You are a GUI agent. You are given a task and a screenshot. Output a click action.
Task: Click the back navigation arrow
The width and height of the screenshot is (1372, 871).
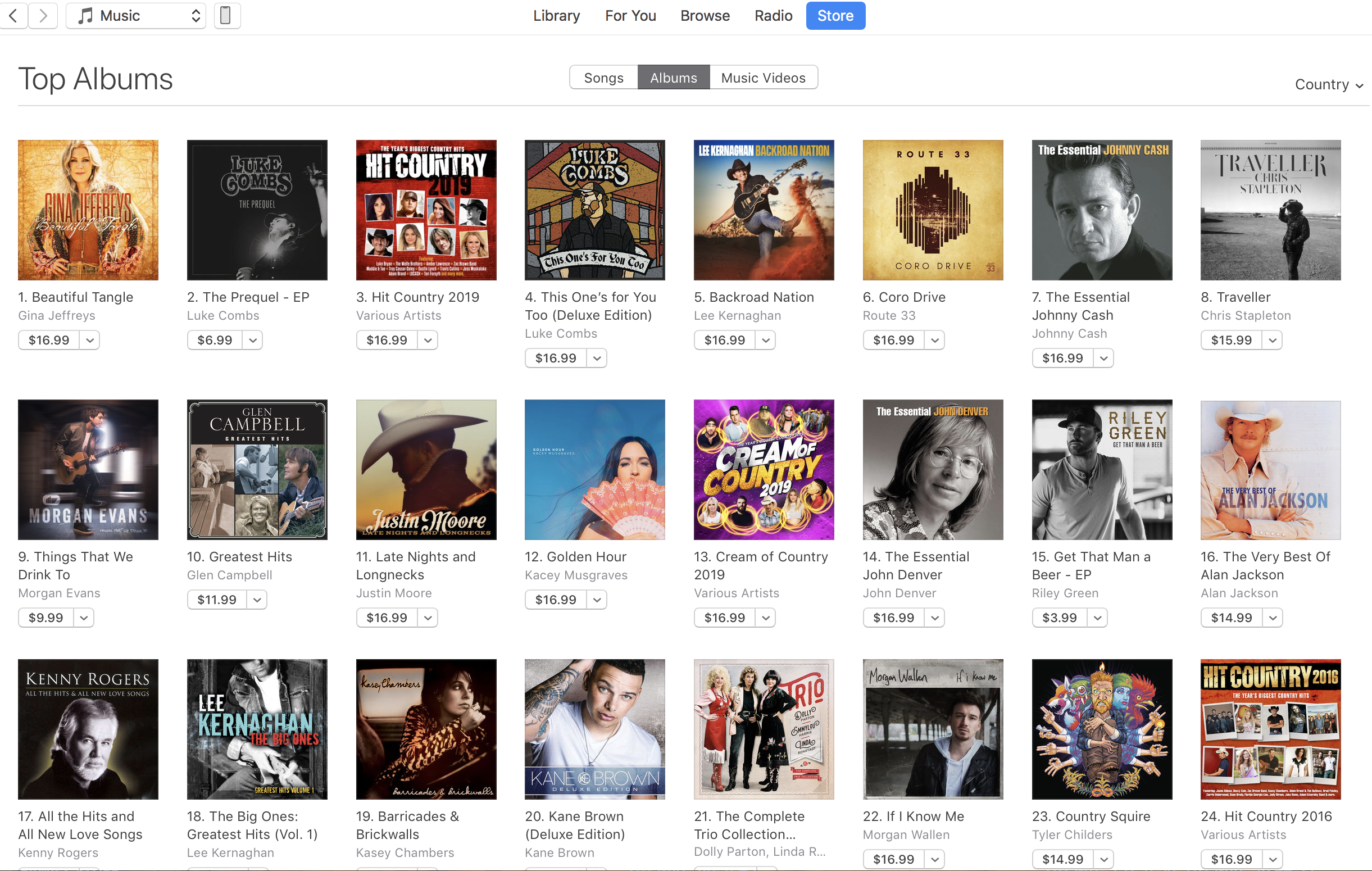point(13,15)
